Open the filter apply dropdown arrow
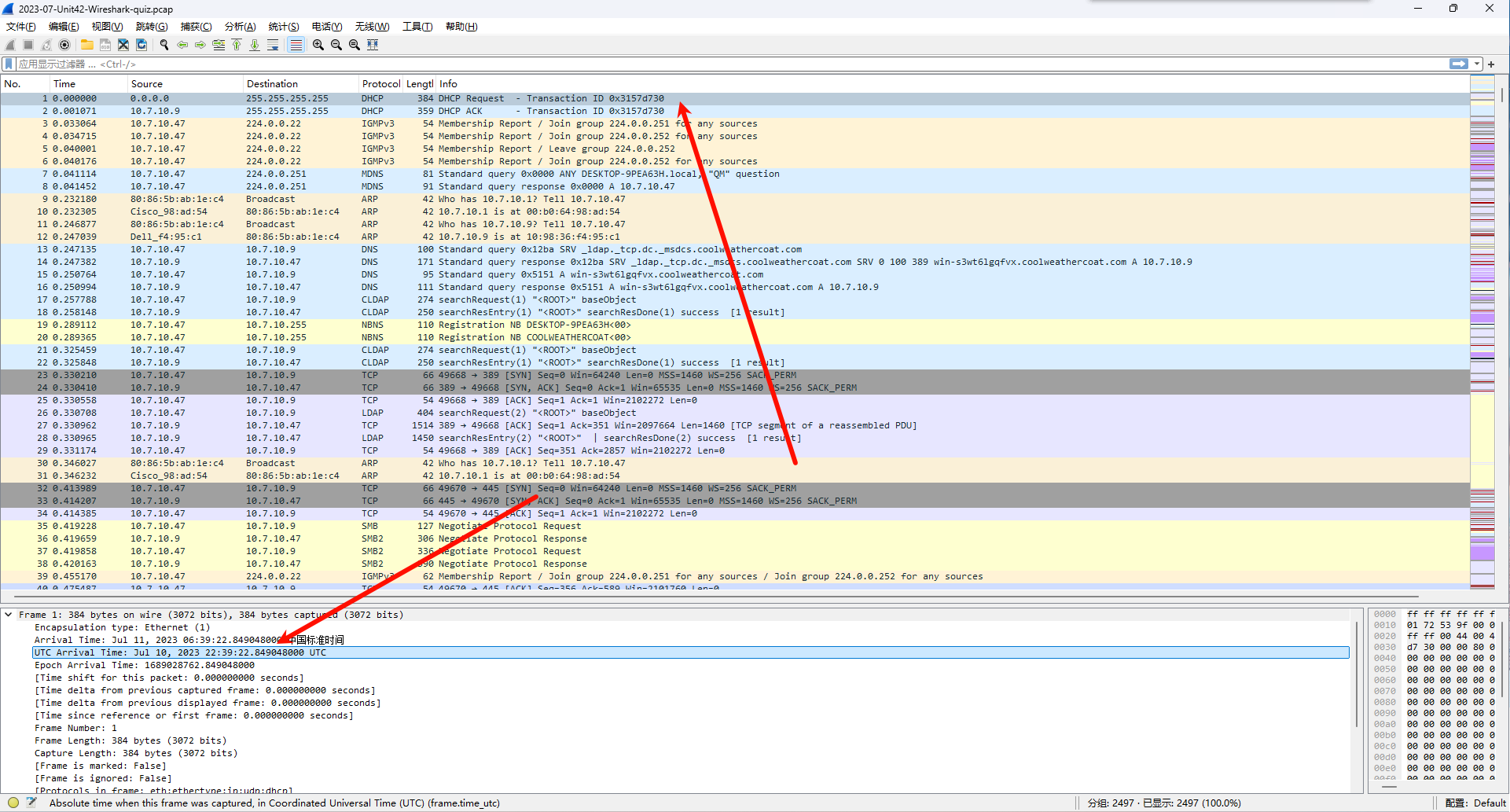The image size is (1510, 812). [1475, 64]
